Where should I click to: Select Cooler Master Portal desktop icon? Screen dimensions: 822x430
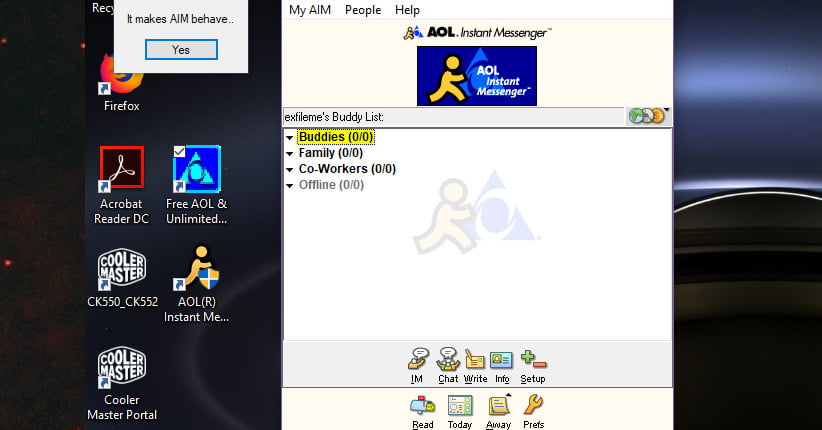pyautogui.click(x=122, y=383)
